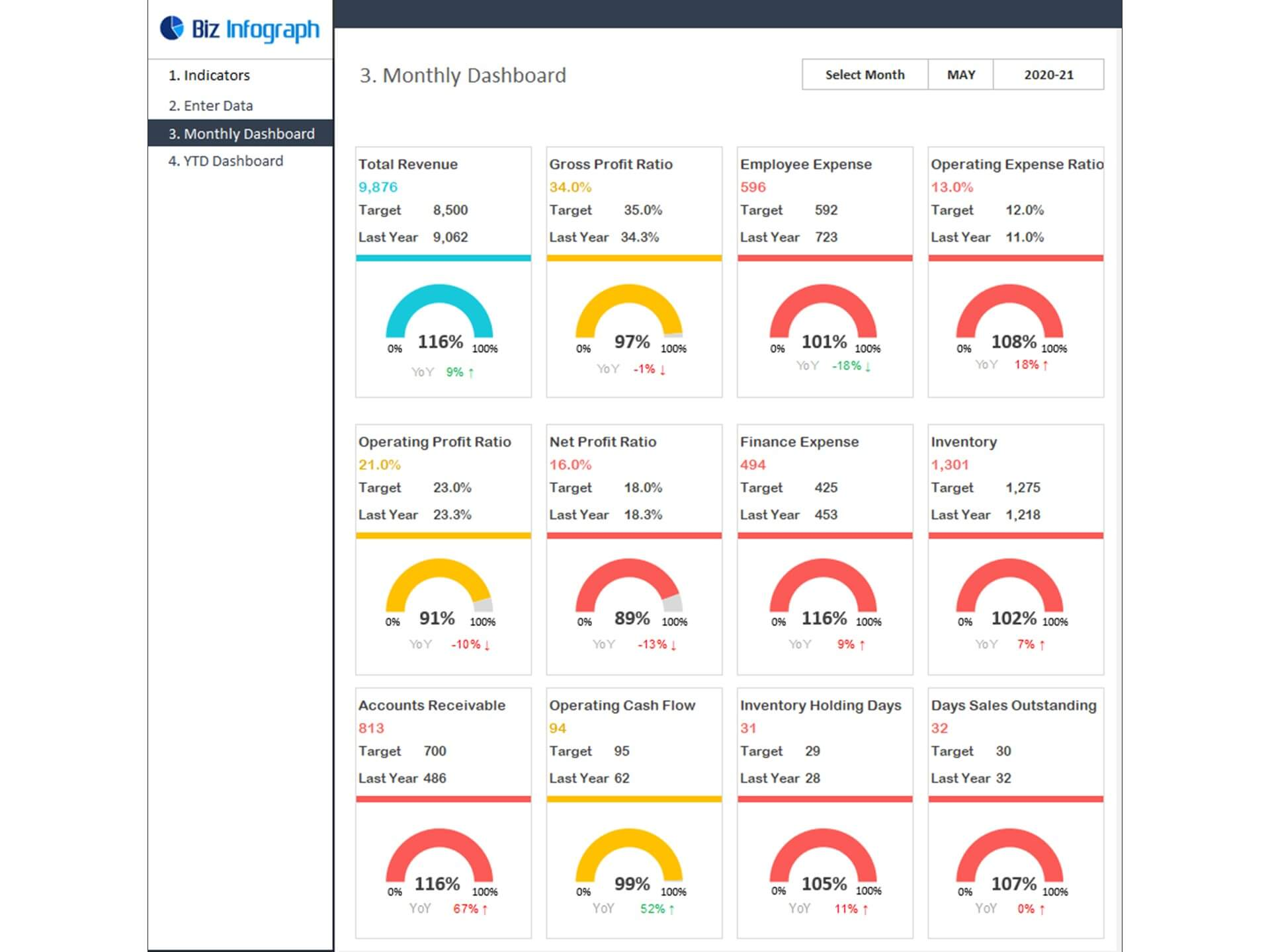Open the YTD Dashboard view

click(x=226, y=161)
